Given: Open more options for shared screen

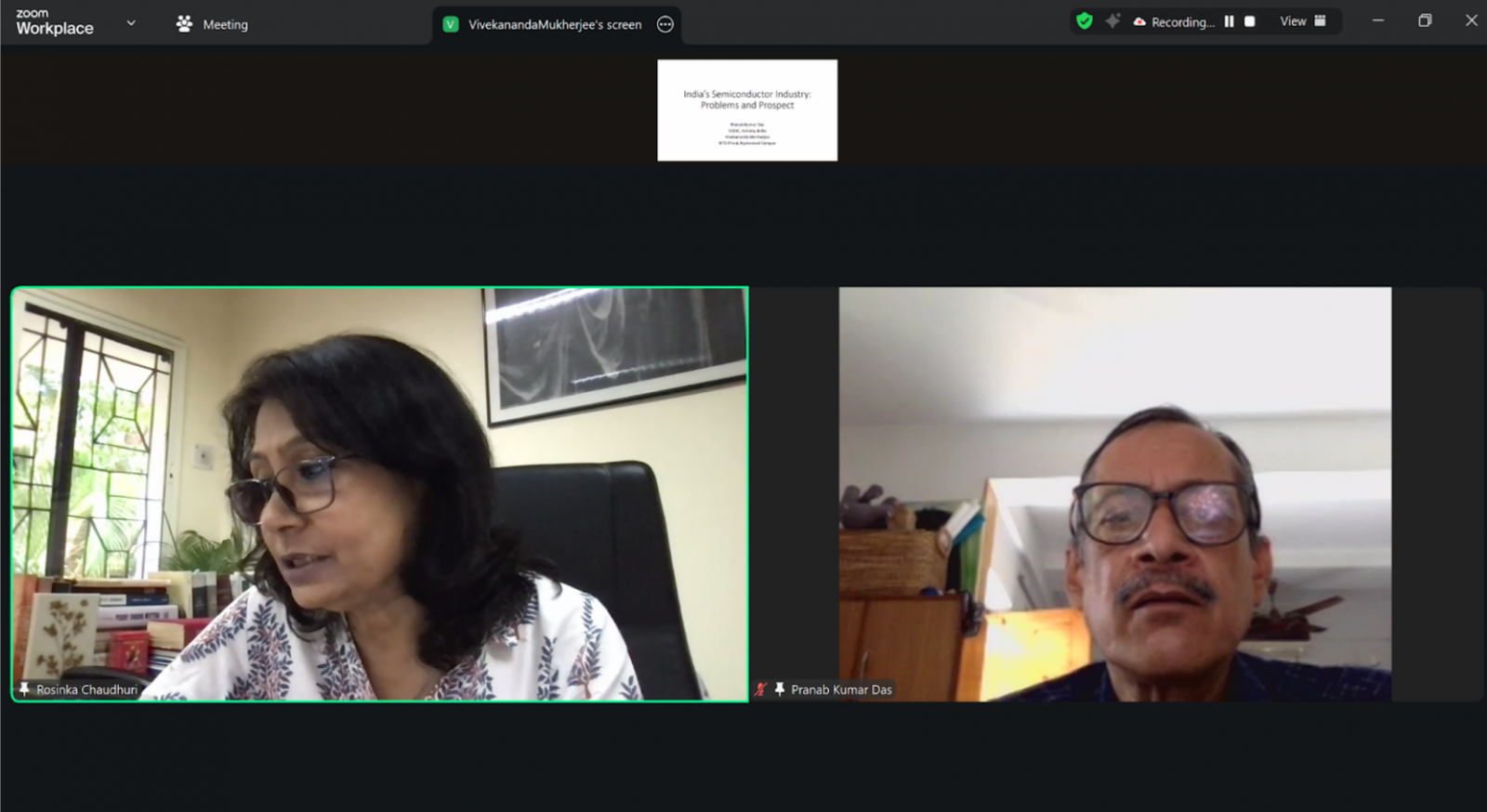Looking at the screenshot, I should coord(665,25).
